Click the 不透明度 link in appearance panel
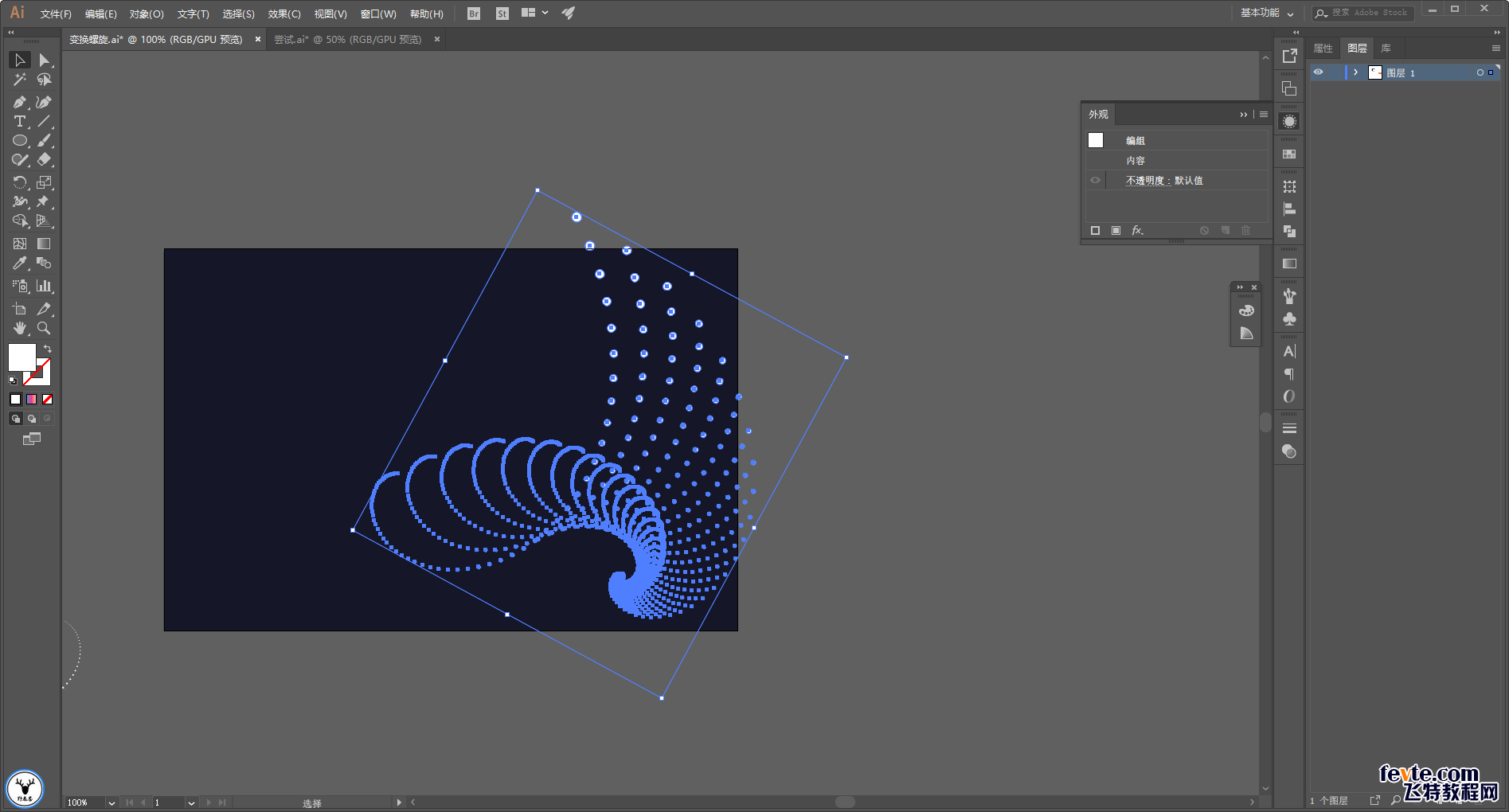This screenshot has height=812, width=1509. pyautogui.click(x=1144, y=181)
